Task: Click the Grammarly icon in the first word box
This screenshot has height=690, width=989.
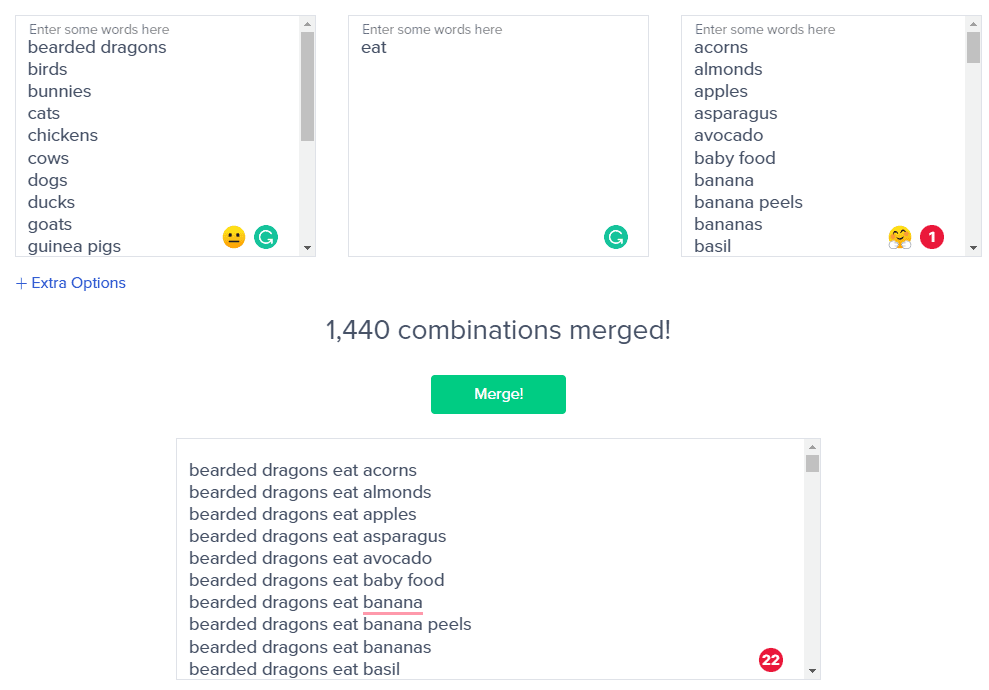Action: [x=266, y=237]
